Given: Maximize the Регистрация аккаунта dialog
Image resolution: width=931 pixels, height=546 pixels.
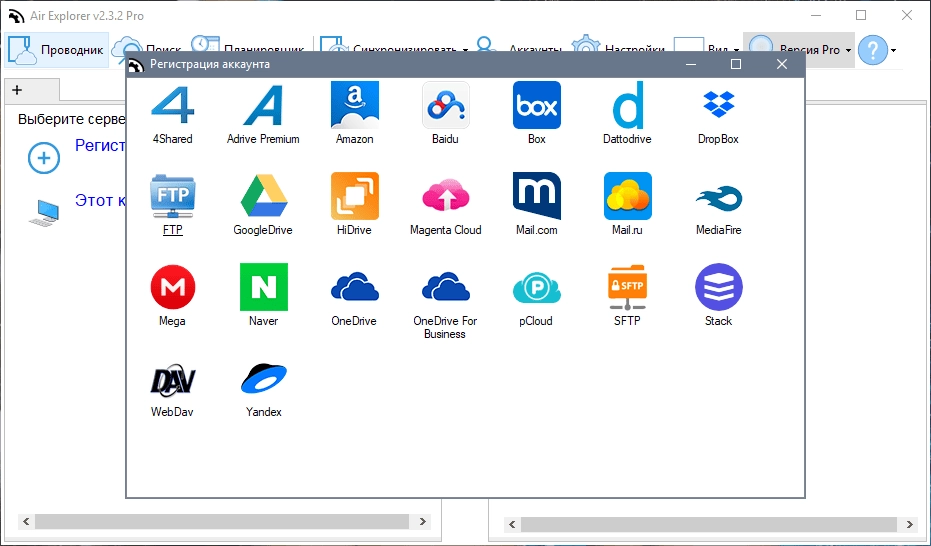Looking at the screenshot, I should (x=736, y=64).
